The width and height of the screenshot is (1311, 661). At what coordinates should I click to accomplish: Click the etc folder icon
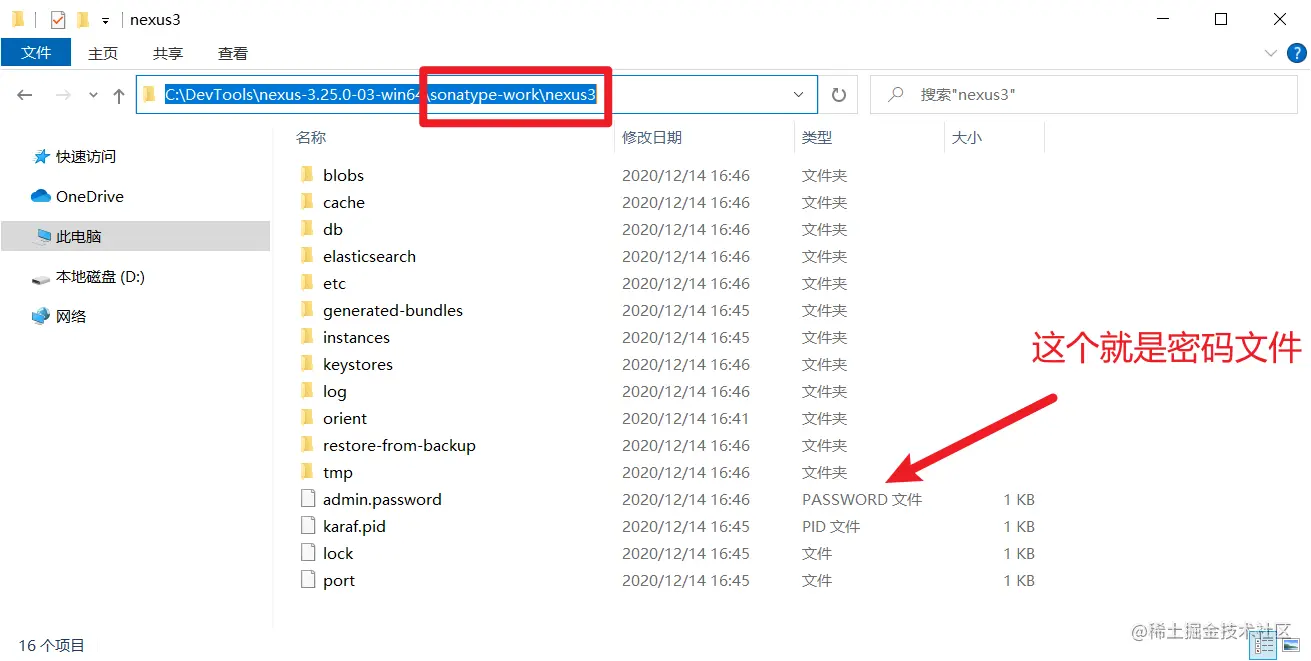[x=307, y=283]
